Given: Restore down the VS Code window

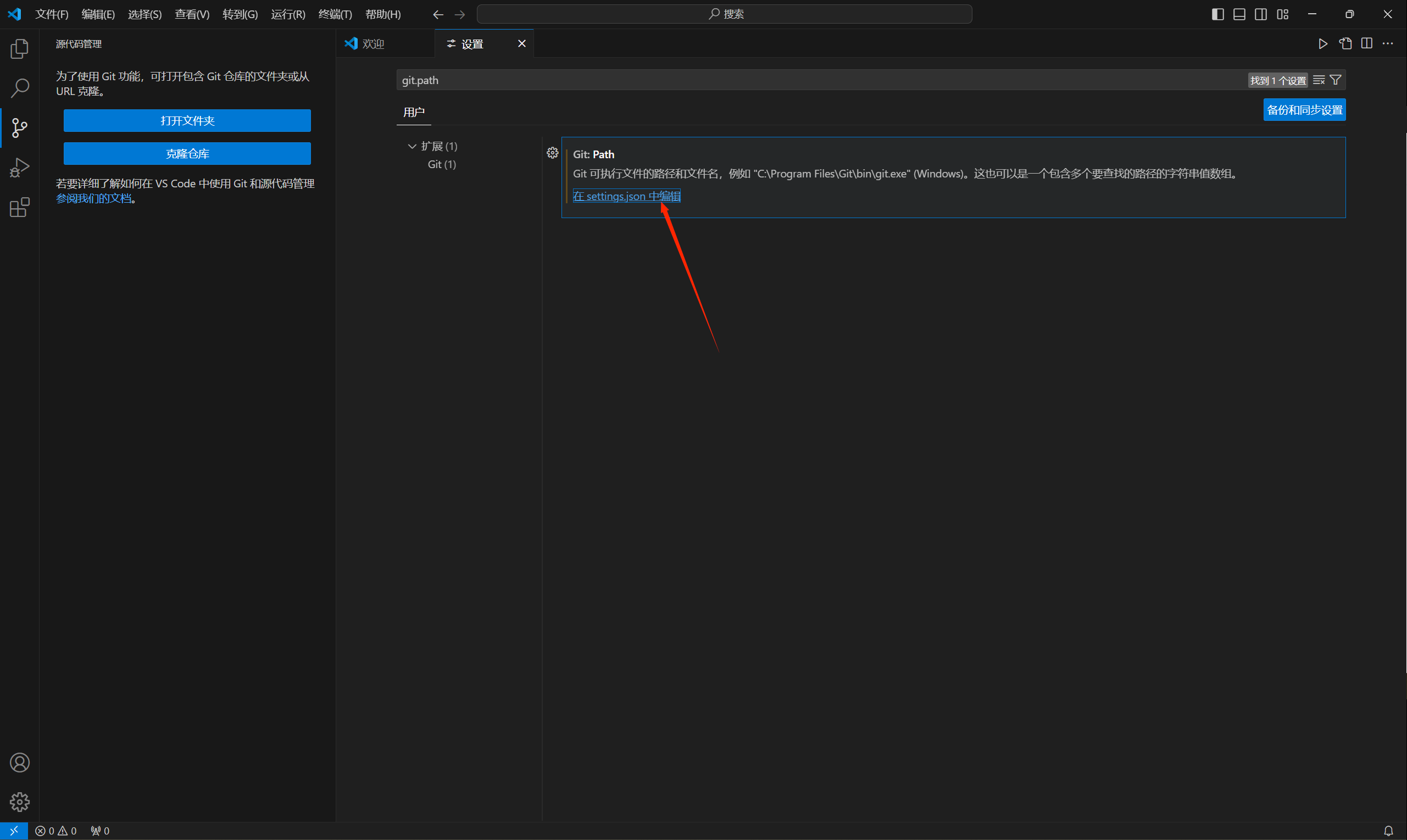Looking at the screenshot, I should pos(1349,14).
